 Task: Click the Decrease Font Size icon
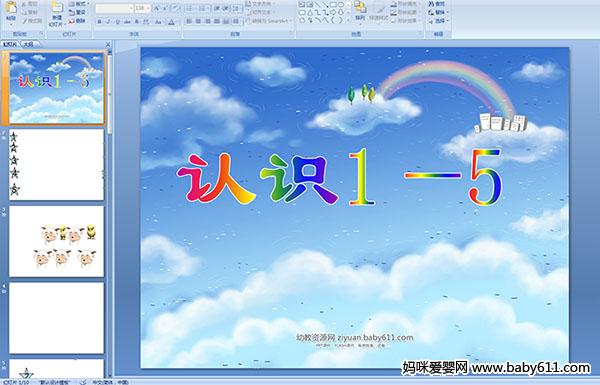tap(165, 8)
